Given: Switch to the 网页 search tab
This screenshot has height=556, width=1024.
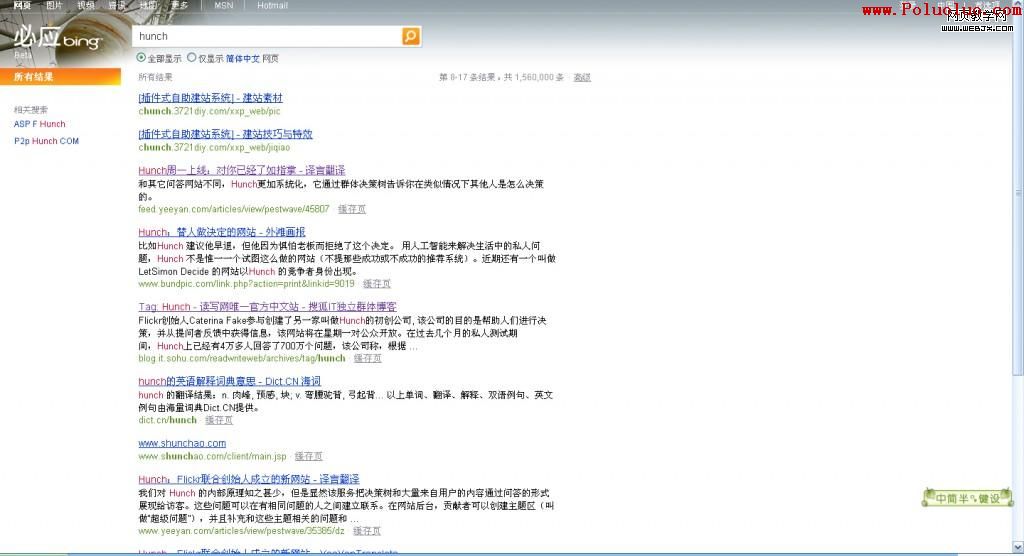Looking at the screenshot, I should [22, 5].
